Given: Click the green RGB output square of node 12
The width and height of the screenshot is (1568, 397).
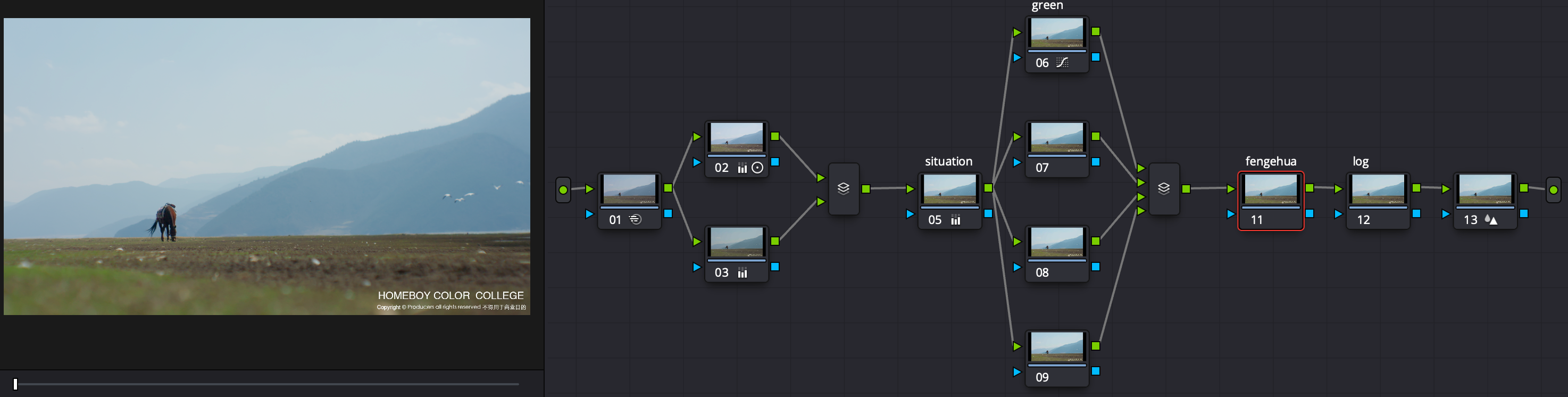Looking at the screenshot, I should pyautogui.click(x=1416, y=188).
